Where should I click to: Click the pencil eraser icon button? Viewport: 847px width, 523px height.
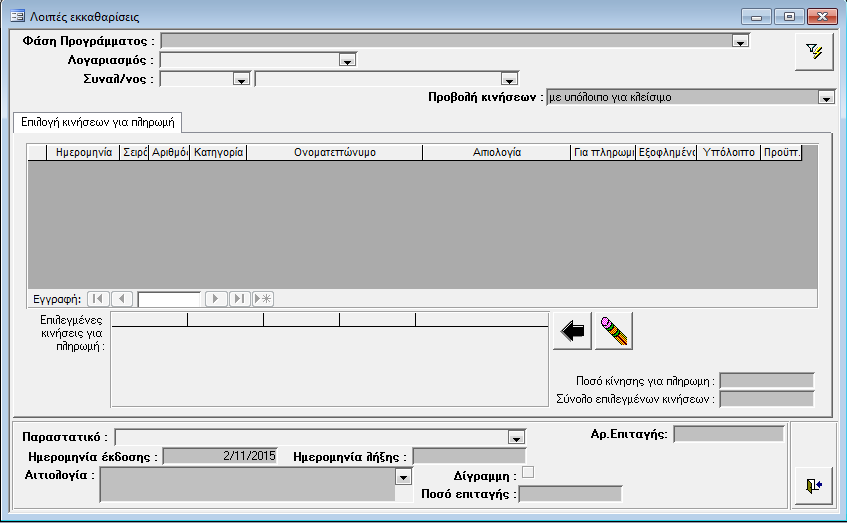click(x=613, y=332)
